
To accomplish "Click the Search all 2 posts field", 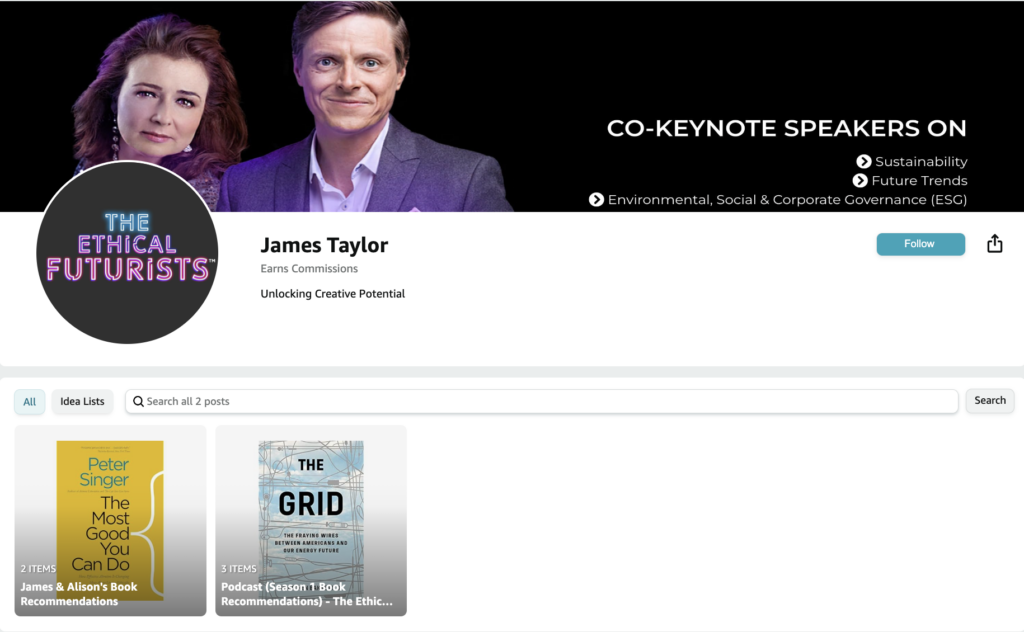I will pyautogui.click(x=541, y=402).
